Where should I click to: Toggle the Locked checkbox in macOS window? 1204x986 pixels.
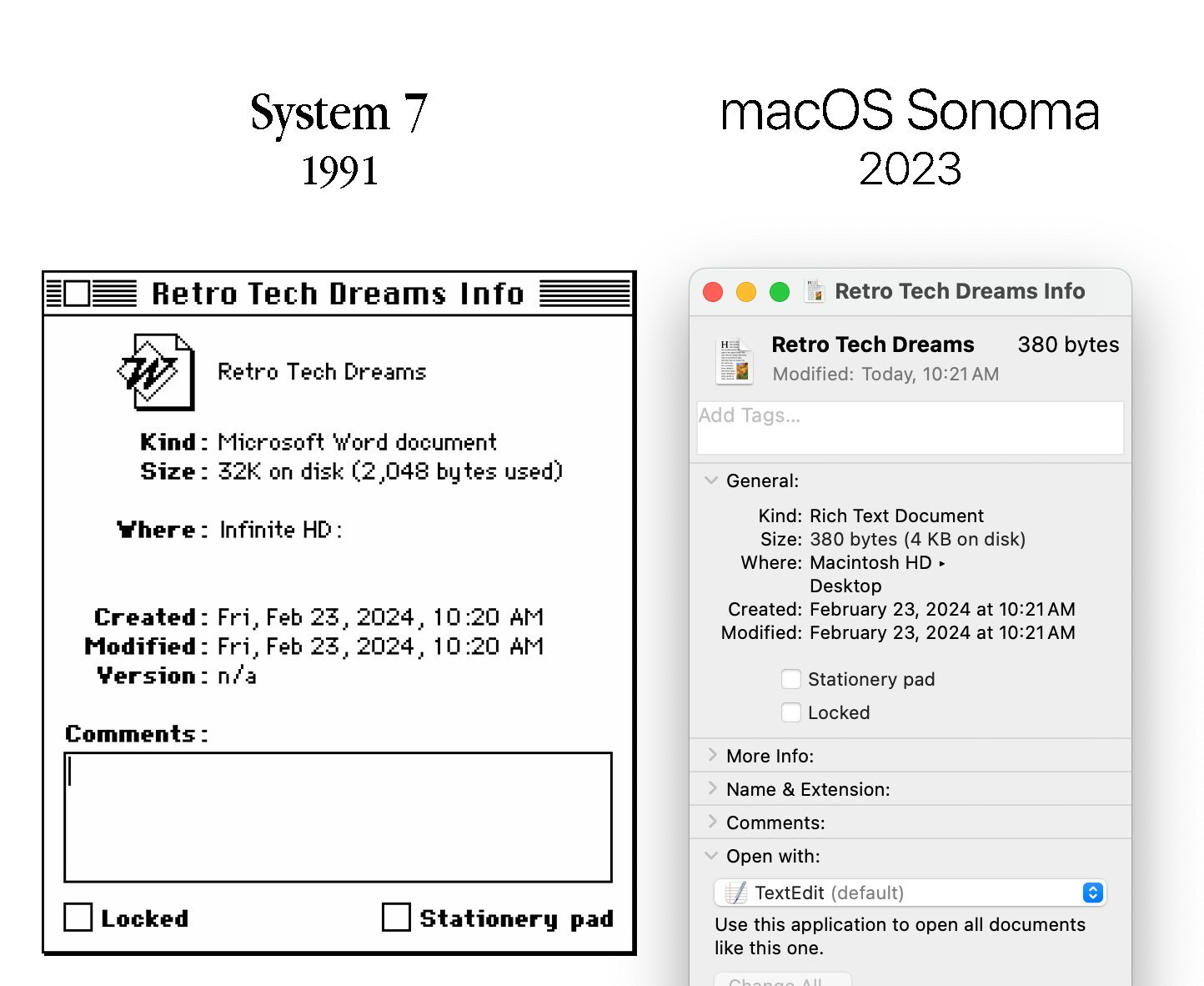pyautogui.click(x=791, y=712)
